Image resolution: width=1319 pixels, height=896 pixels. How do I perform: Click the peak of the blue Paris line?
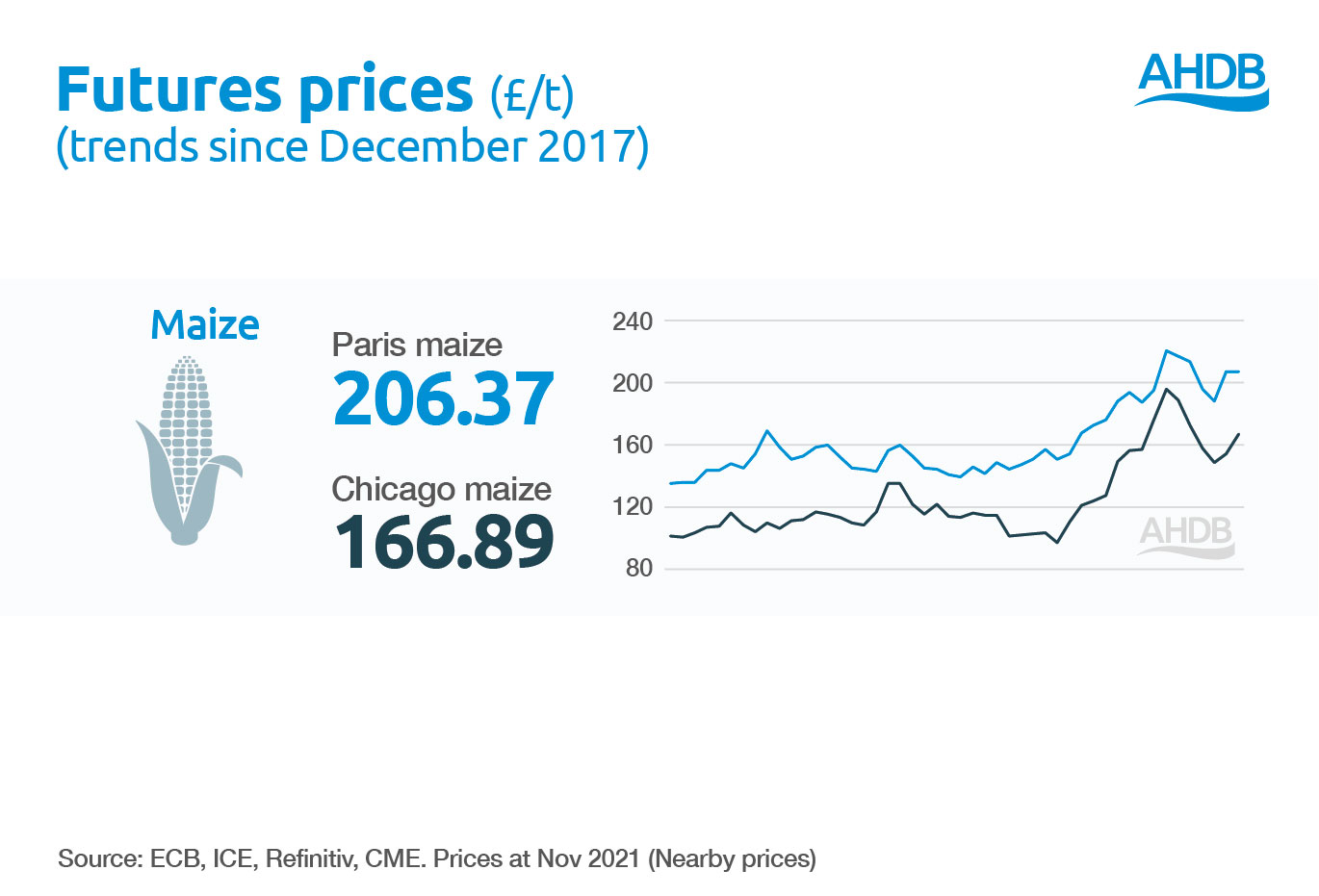(x=1166, y=350)
